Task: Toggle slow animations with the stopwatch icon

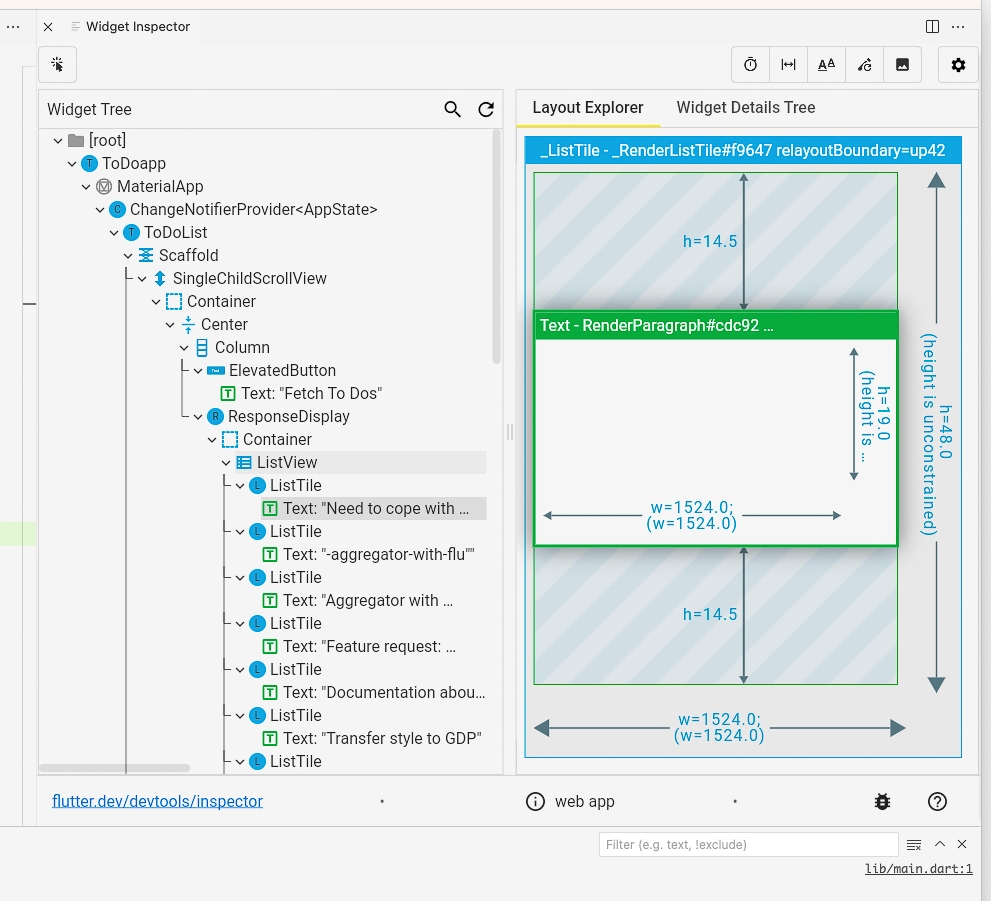Action: point(750,64)
